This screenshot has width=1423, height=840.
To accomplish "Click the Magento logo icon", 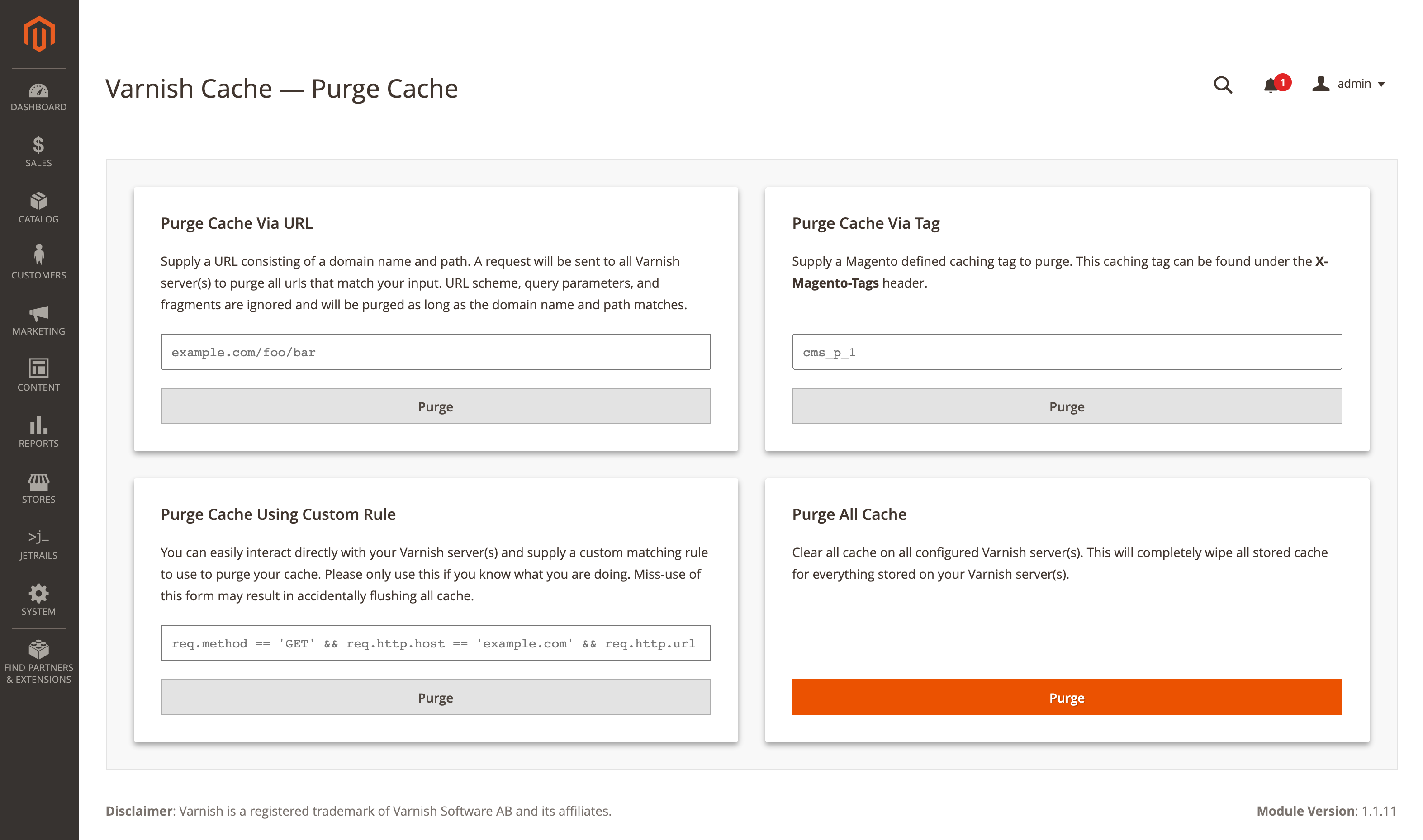I will pyautogui.click(x=38, y=34).
